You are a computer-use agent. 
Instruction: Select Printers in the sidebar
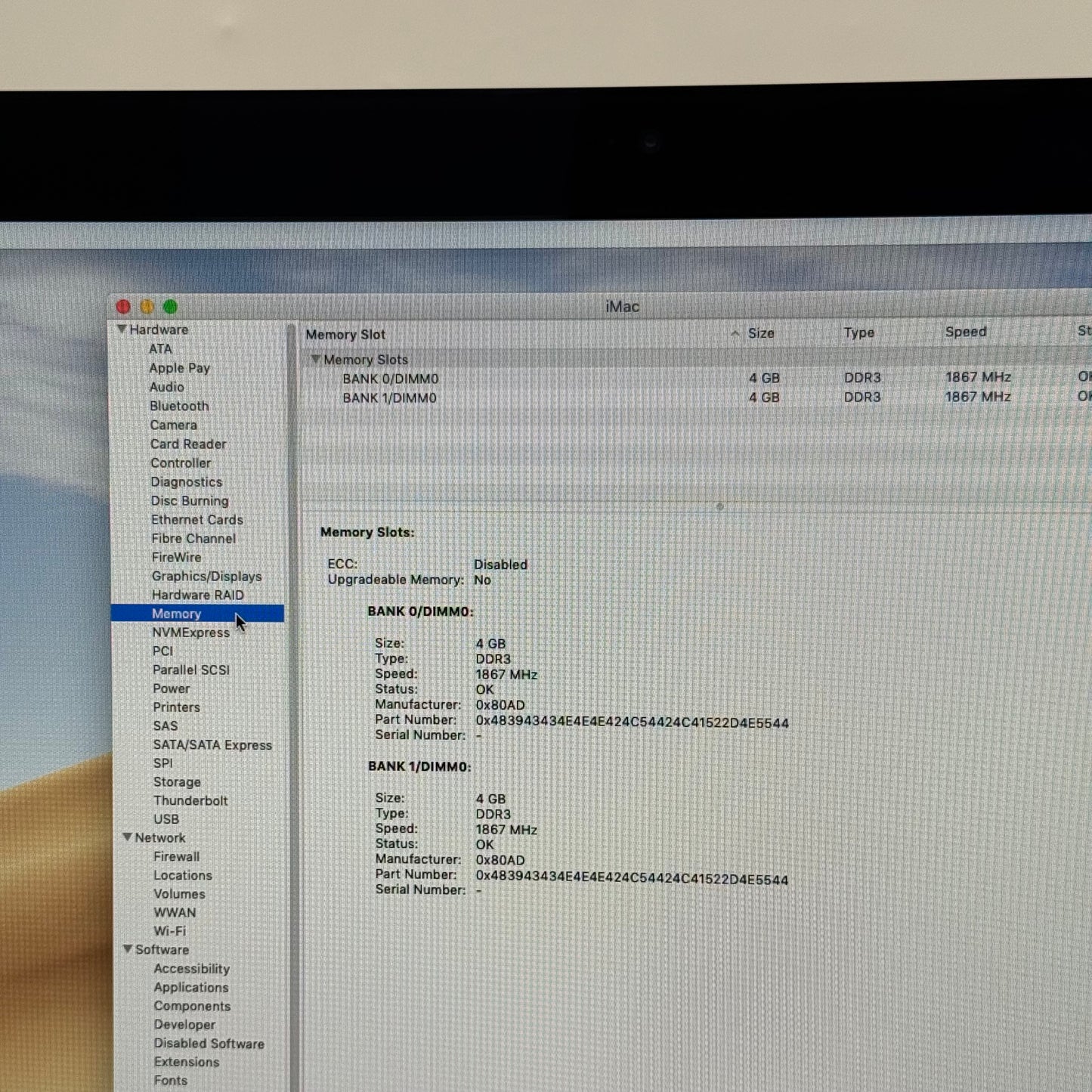pos(177,707)
